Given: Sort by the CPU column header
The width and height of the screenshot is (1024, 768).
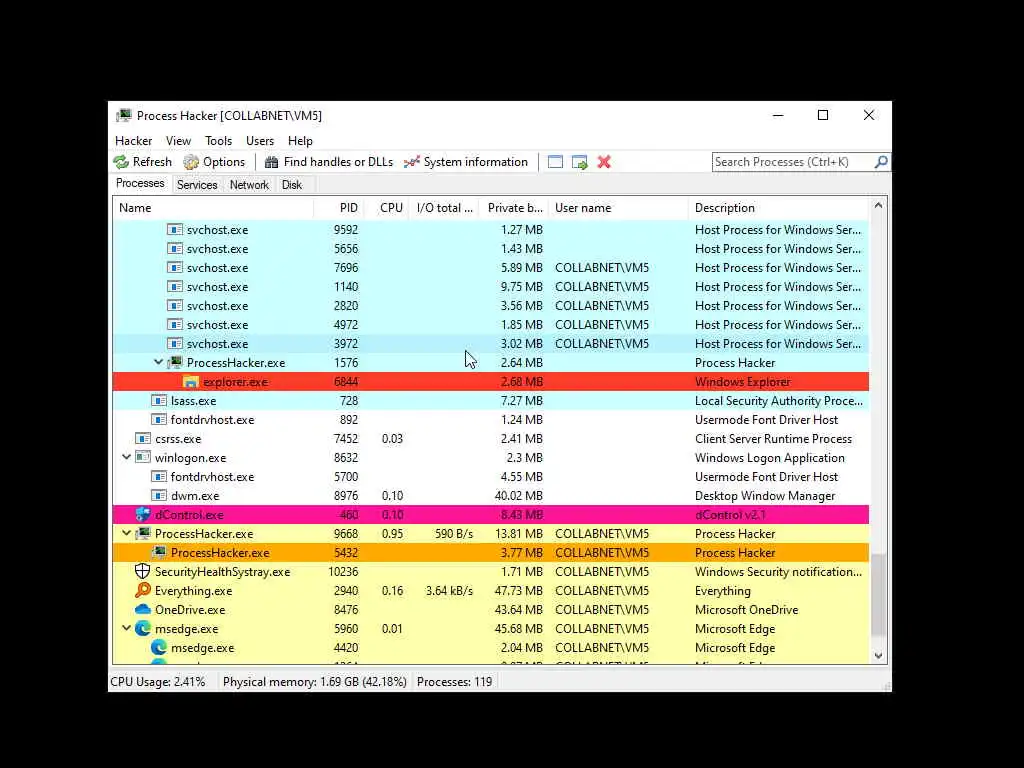Looking at the screenshot, I should 387,208.
